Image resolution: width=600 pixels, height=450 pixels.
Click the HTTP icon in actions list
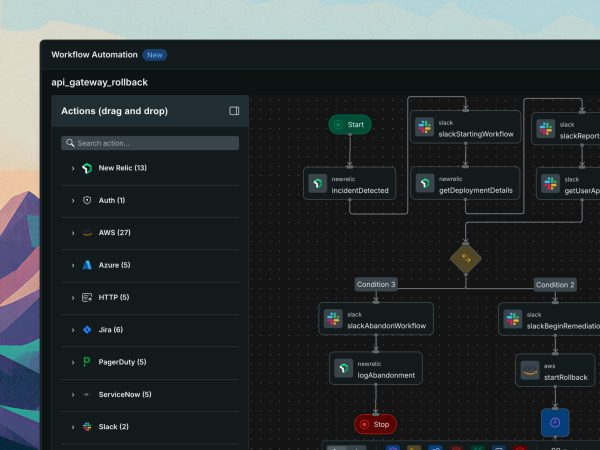point(87,297)
